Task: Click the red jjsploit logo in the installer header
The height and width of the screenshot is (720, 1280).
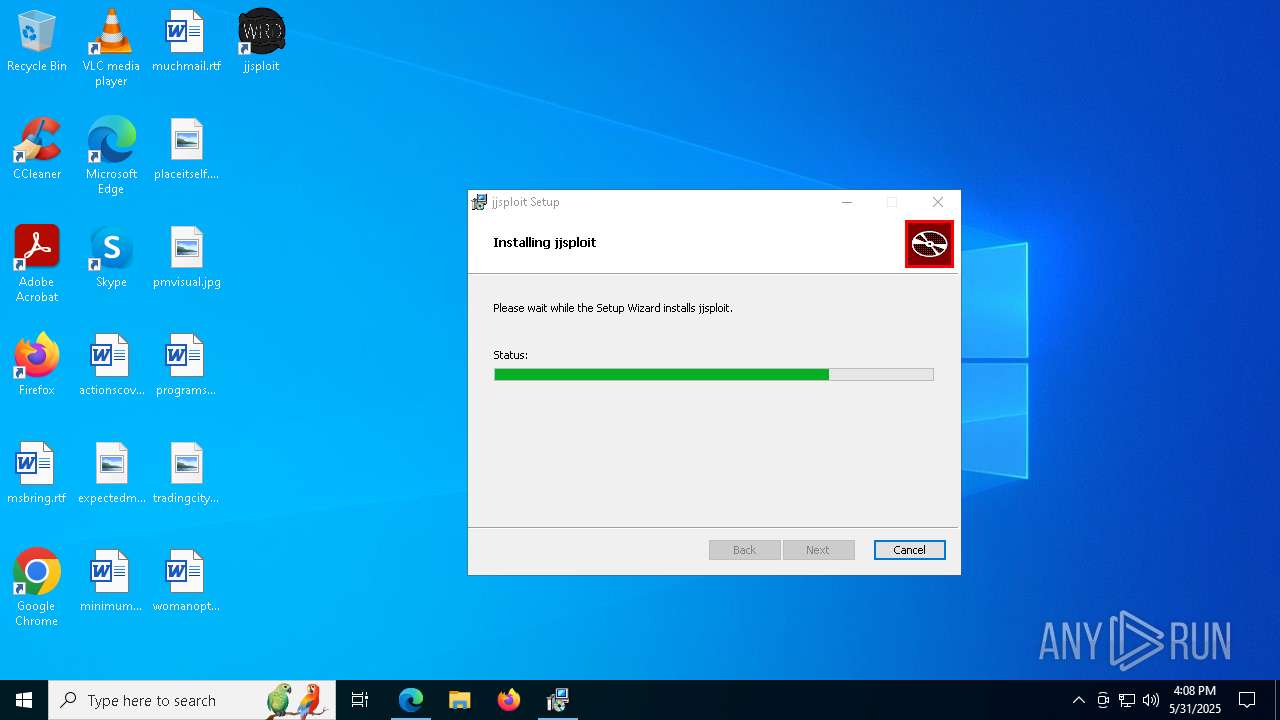Action: click(929, 244)
